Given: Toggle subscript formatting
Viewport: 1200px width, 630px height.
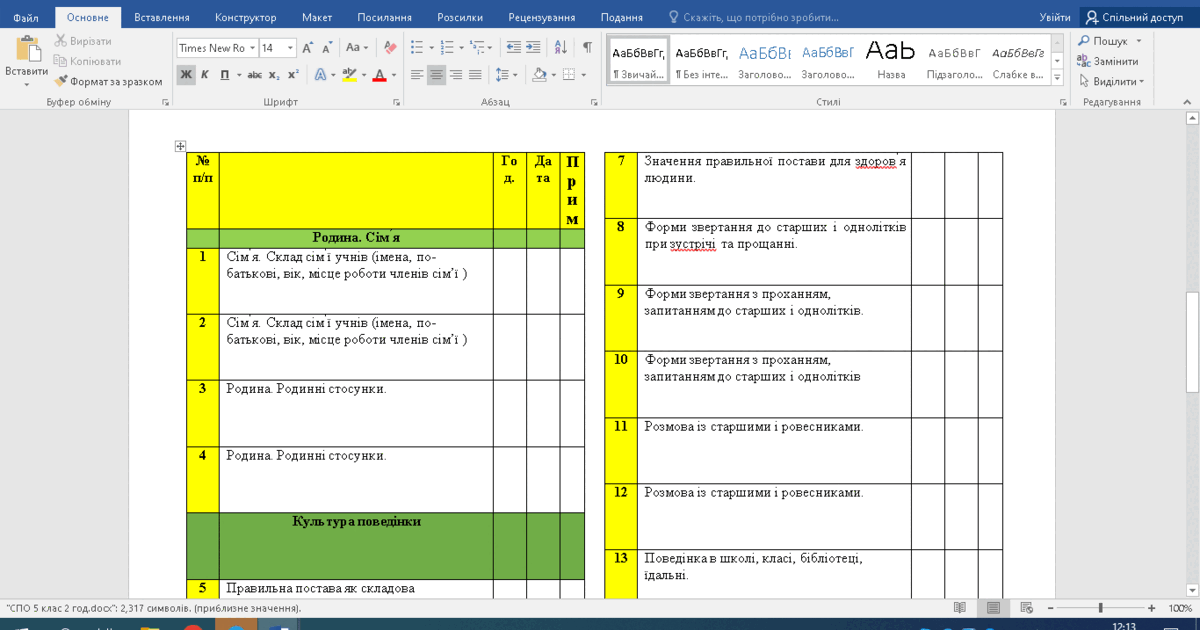Looking at the screenshot, I should click(274, 74).
